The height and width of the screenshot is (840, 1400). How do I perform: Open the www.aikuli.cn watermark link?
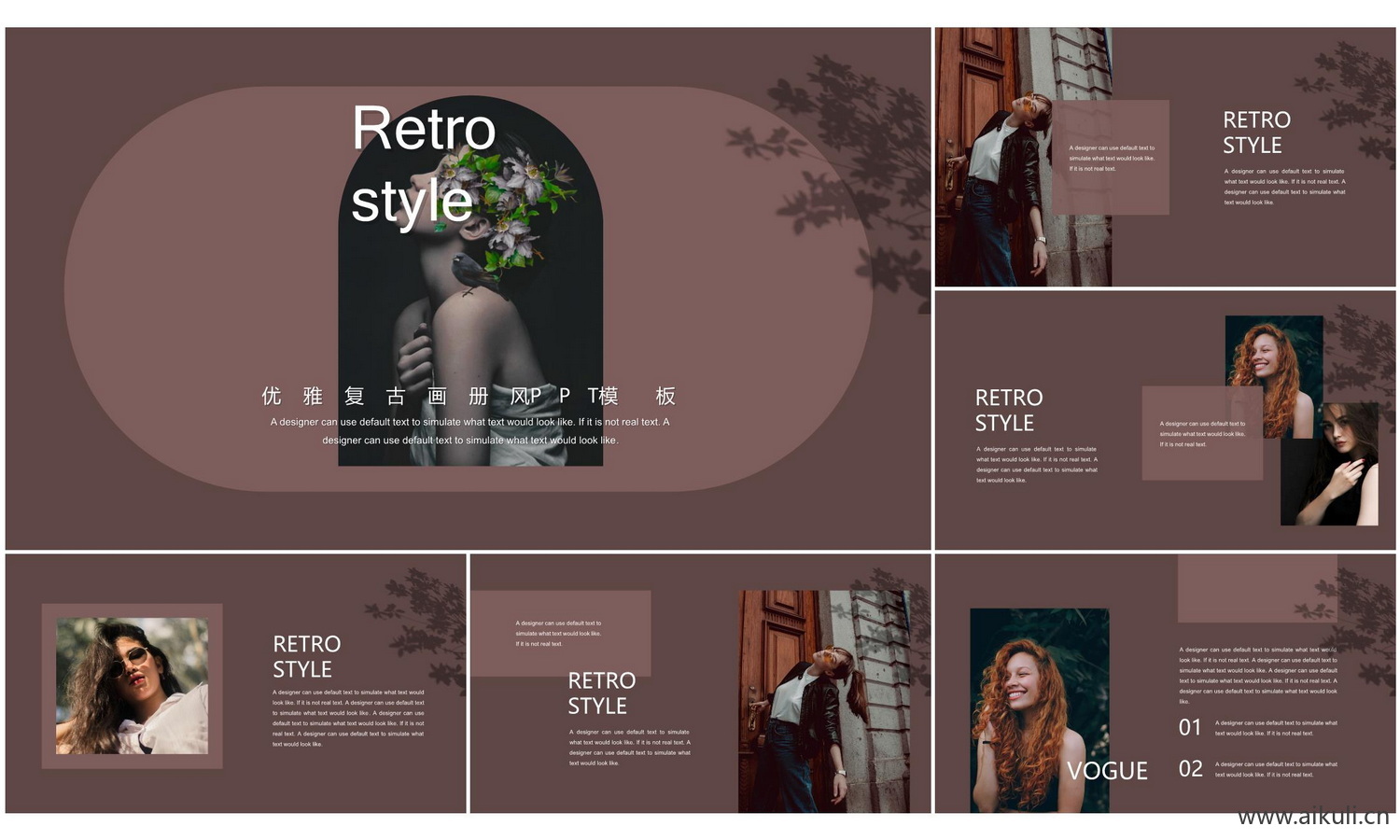click(x=1312, y=817)
